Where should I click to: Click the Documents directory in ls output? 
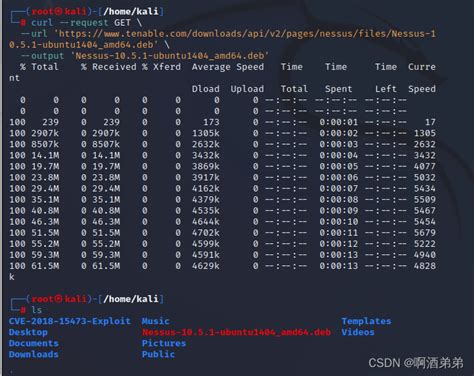tap(34, 343)
